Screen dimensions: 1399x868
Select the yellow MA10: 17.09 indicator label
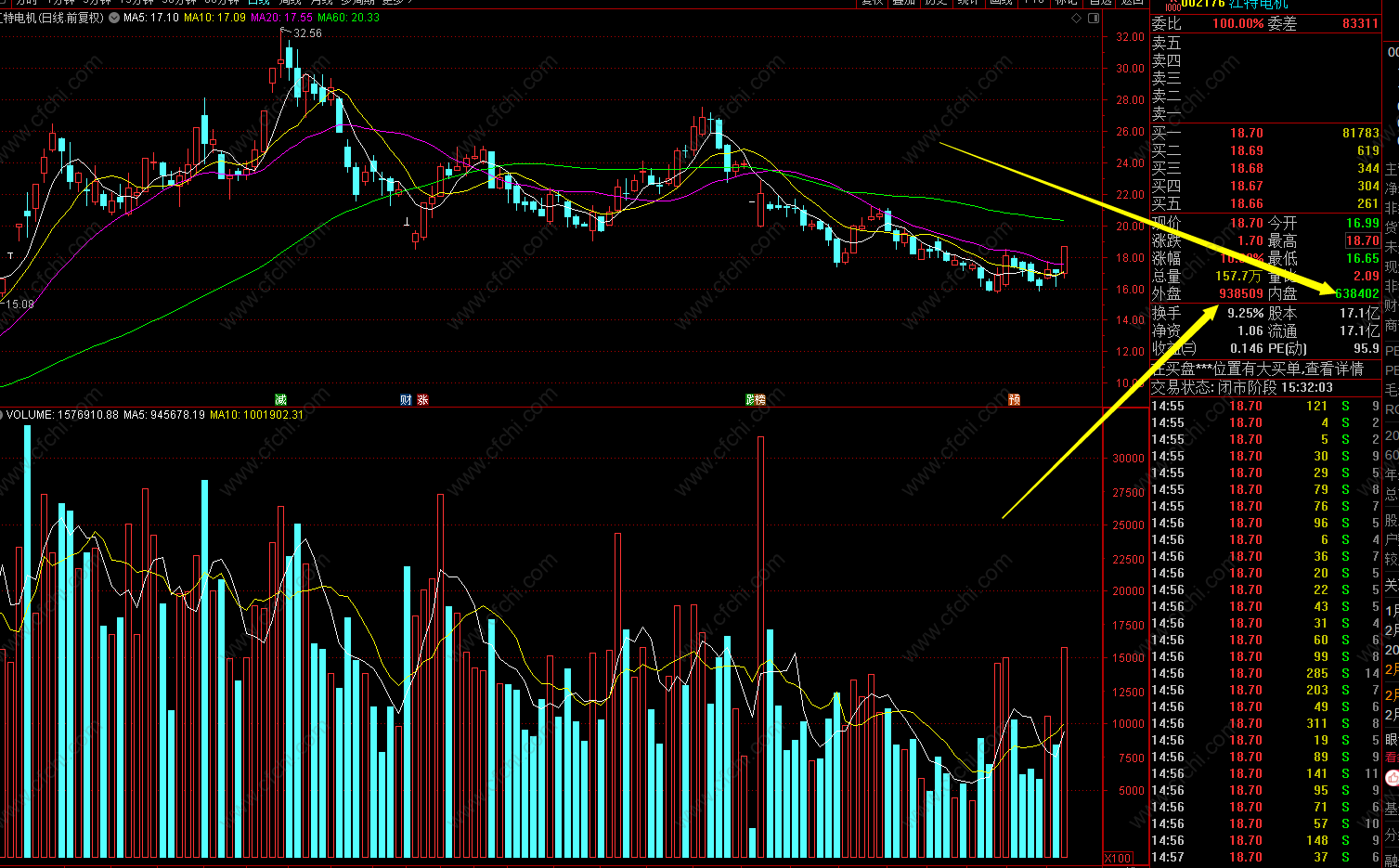click(214, 18)
